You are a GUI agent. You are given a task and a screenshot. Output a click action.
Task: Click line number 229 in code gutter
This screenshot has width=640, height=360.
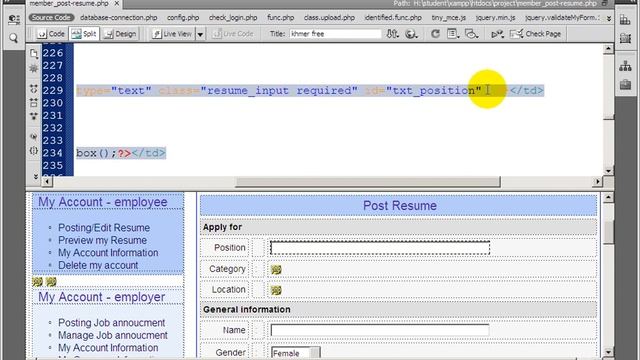53,91
